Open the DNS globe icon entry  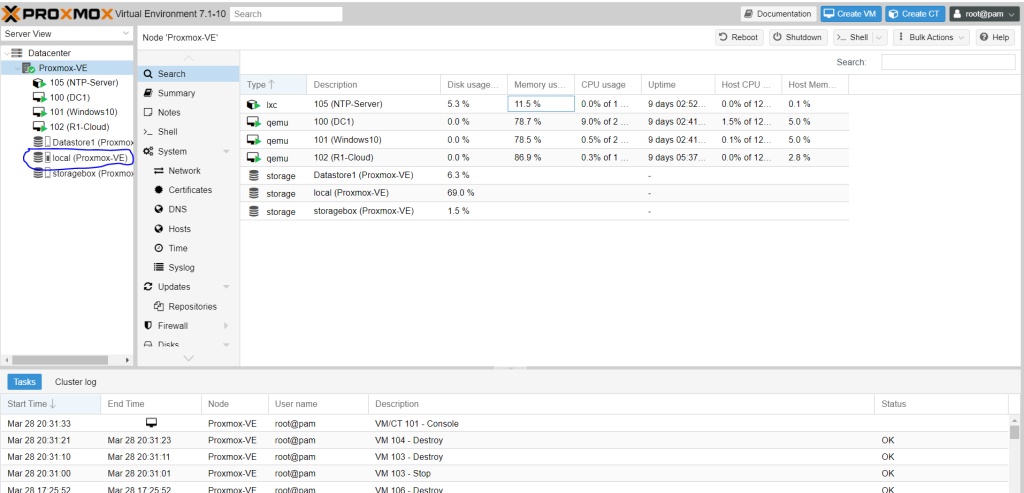(159, 209)
